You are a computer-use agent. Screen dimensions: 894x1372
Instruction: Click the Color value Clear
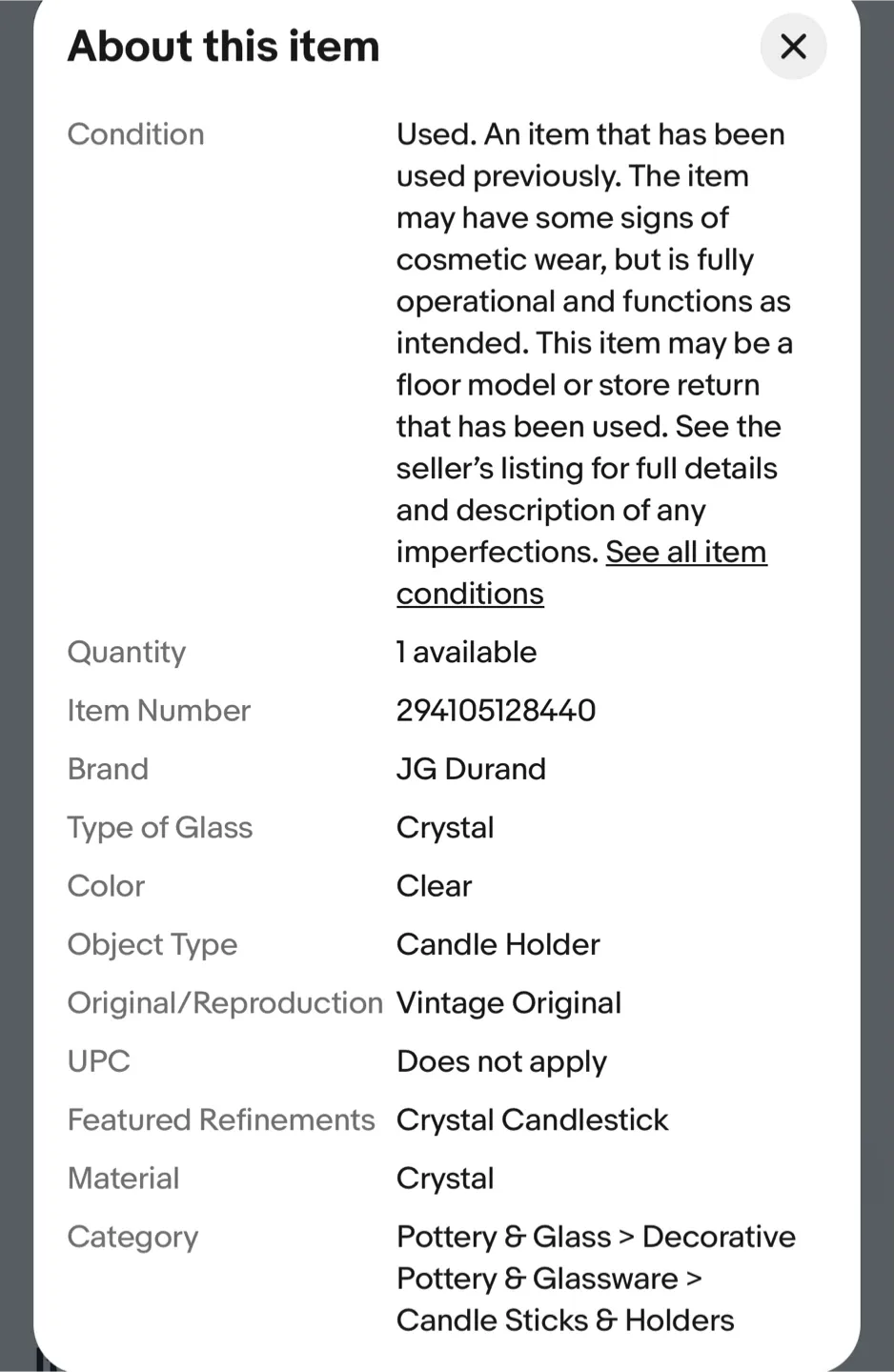point(434,885)
